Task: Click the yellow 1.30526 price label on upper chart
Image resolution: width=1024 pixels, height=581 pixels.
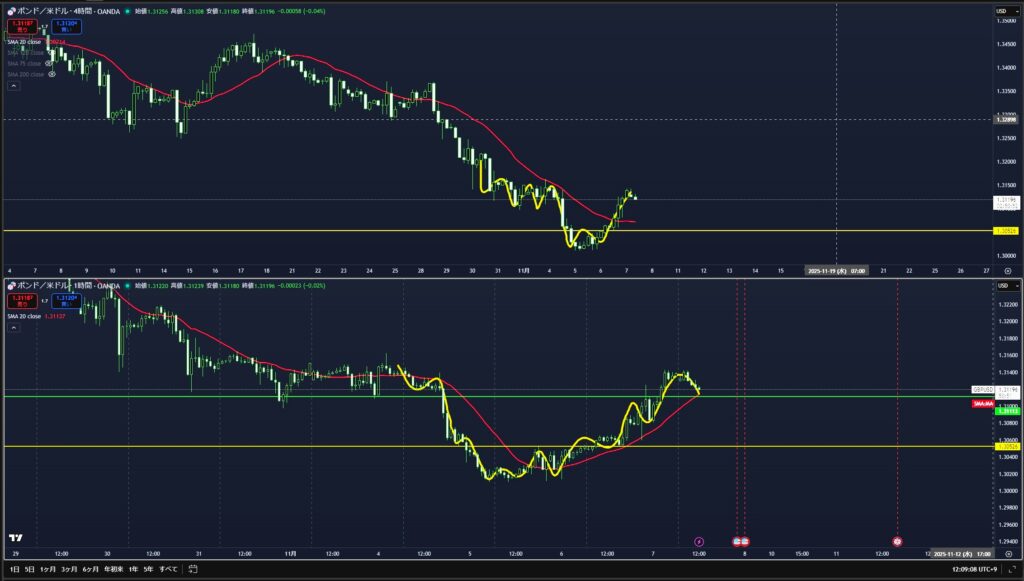Action: click(x=1003, y=231)
